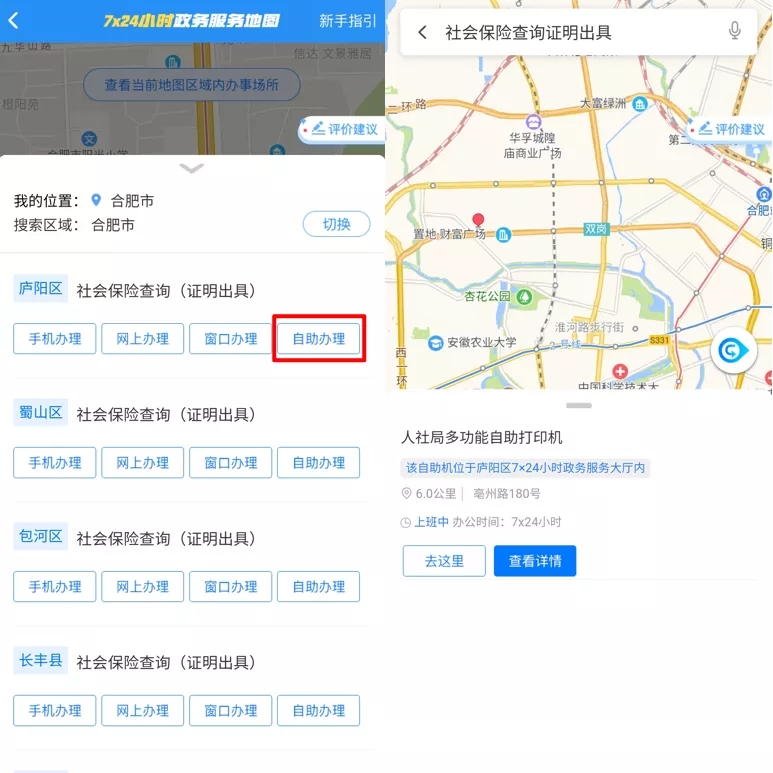Choose 自助办理 under 长丰县

click(318, 710)
